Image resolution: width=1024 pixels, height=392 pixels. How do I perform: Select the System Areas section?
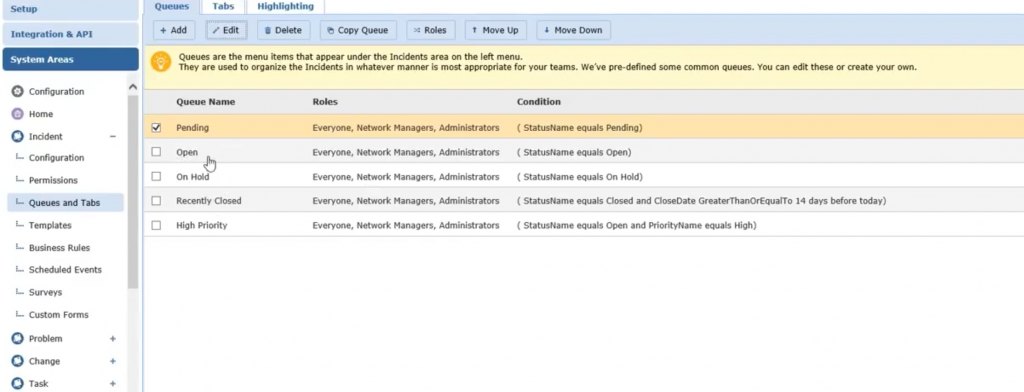(x=70, y=59)
